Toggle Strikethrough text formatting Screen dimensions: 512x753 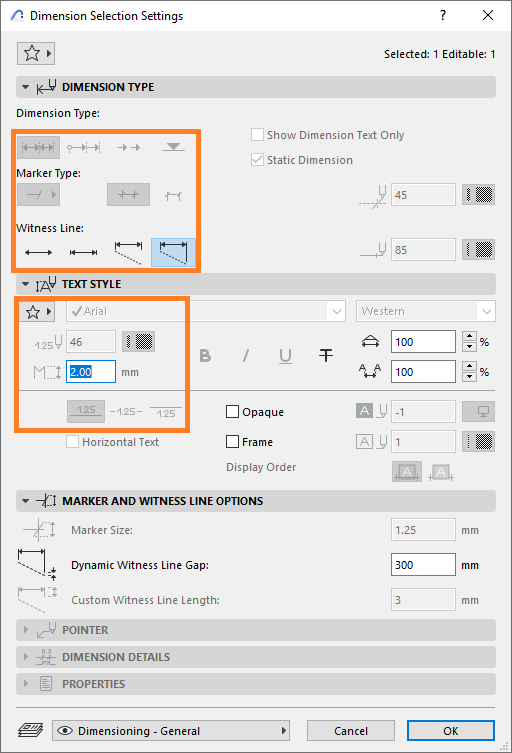[326, 356]
